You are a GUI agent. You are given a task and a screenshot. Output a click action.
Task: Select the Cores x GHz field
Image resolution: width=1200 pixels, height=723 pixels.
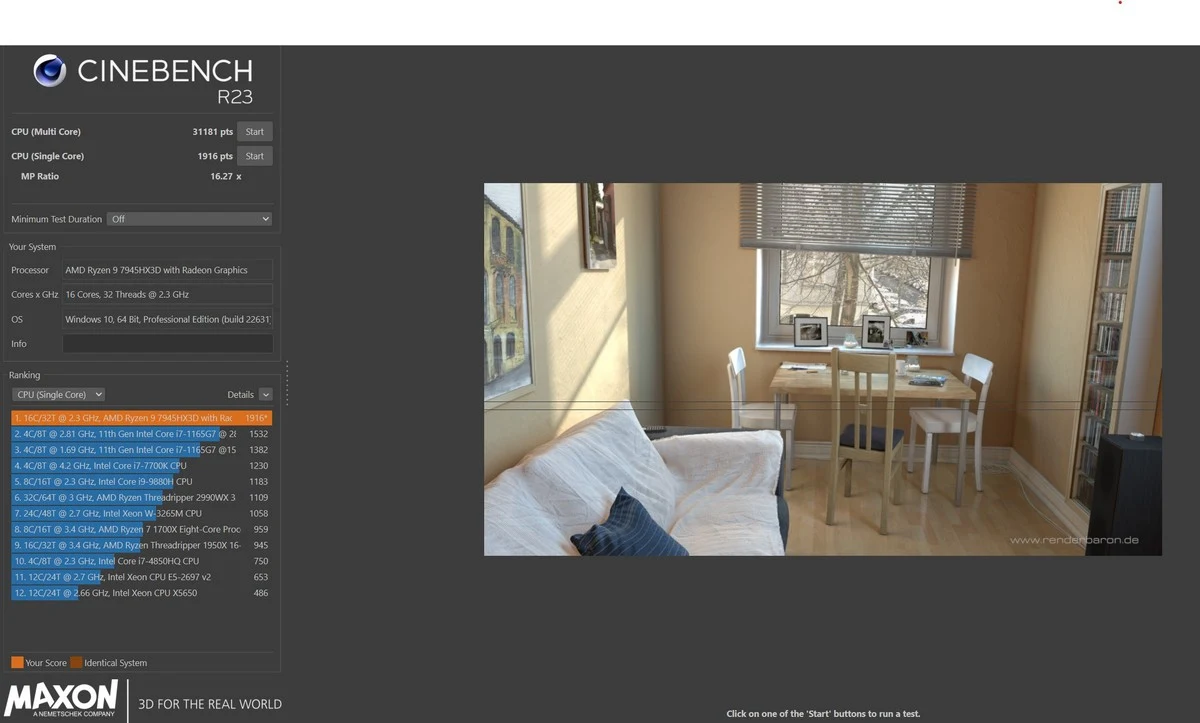pos(167,295)
